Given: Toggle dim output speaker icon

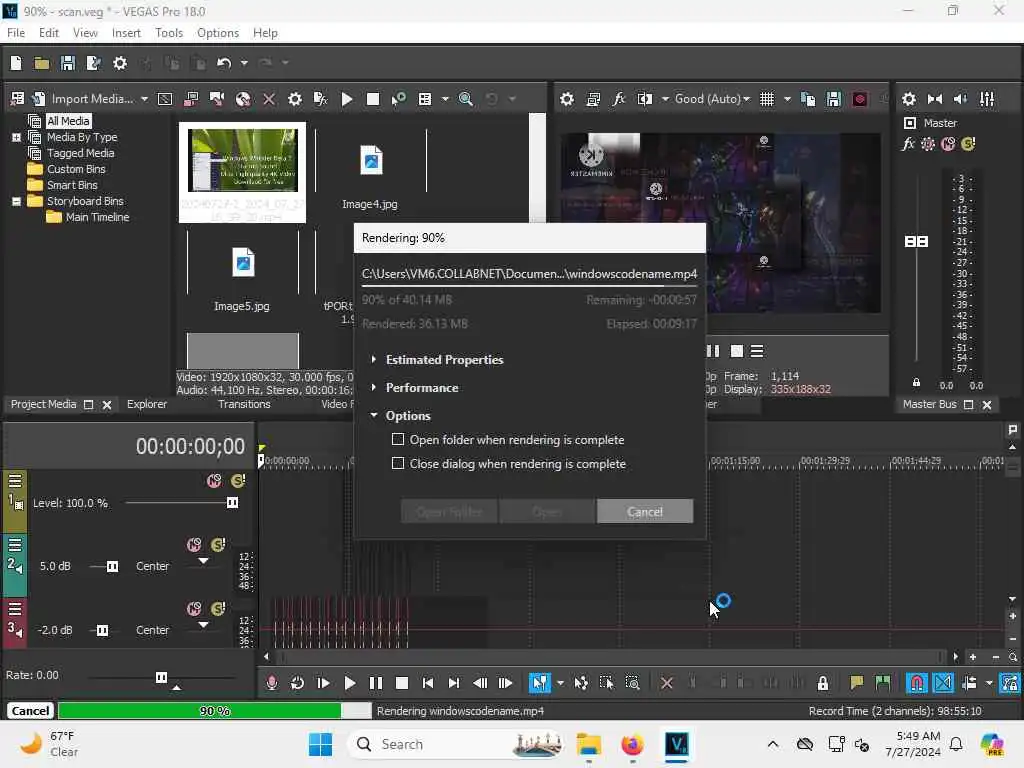Looking at the screenshot, I should point(960,99).
